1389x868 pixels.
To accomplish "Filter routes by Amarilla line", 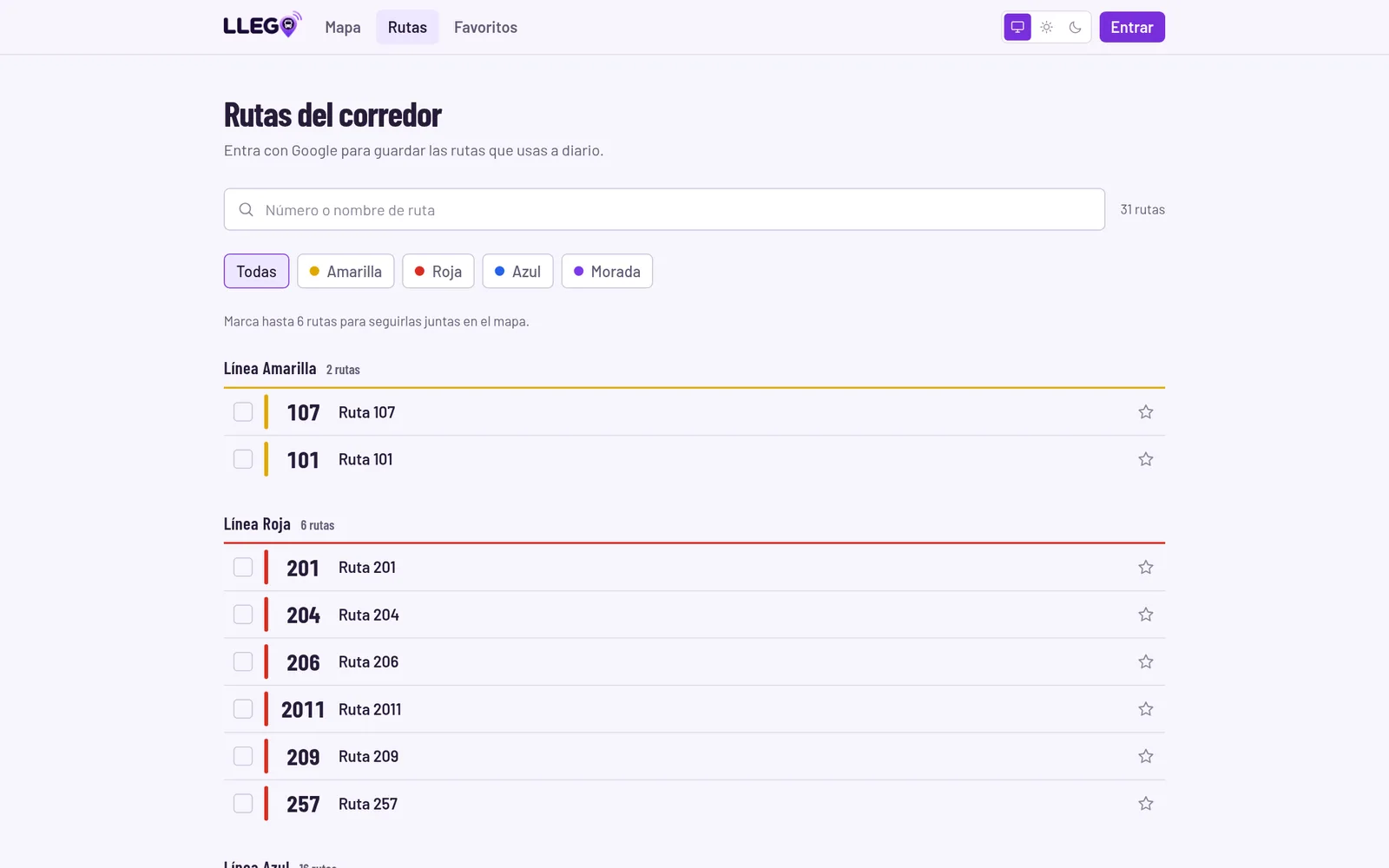I will (x=346, y=272).
